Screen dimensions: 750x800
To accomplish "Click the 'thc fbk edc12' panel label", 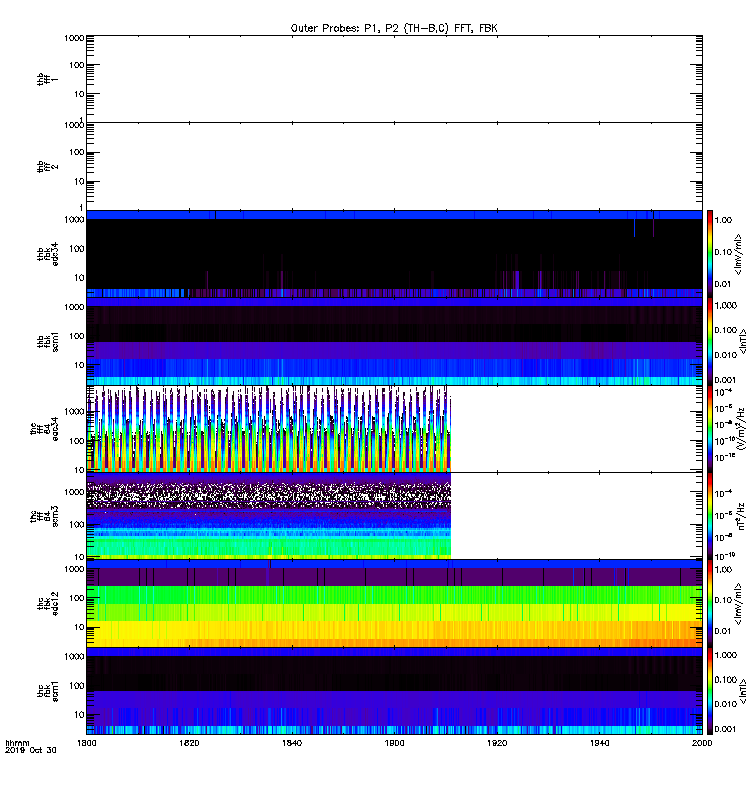I will (47, 603).
